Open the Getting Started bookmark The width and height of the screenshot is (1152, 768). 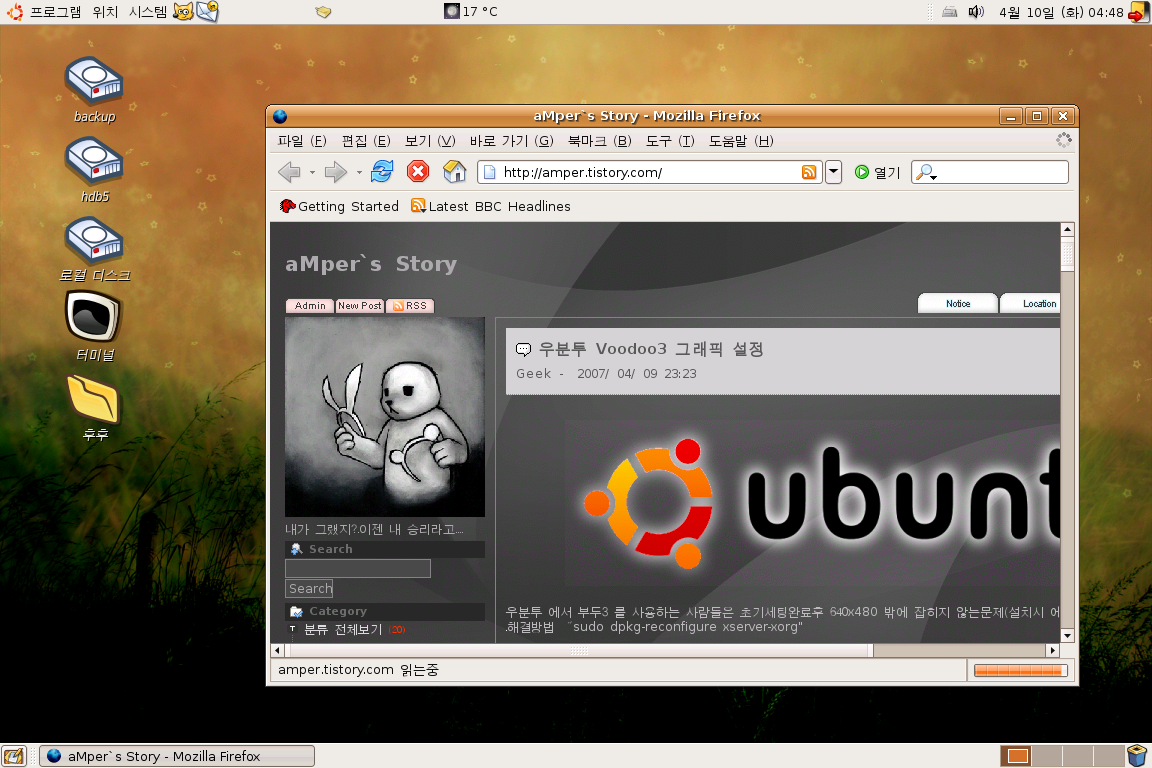[x=339, y=207]
